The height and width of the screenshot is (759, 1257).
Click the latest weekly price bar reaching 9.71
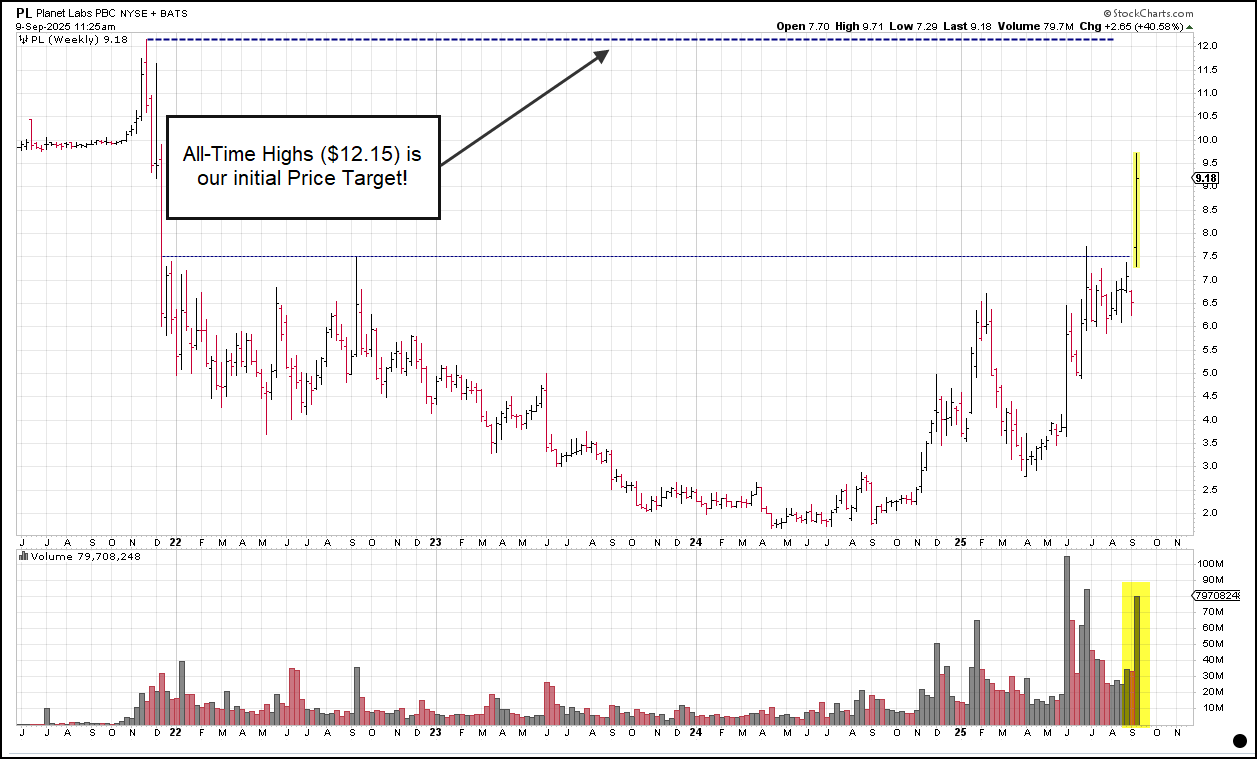click(1137, 209)
